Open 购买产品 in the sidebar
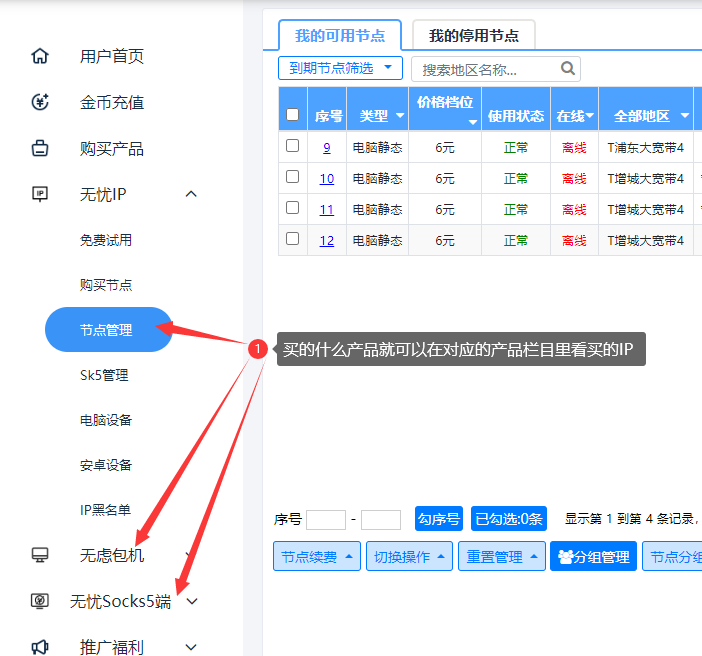Image resolution: width=702 pixels, height=656 pixels. pyautogui.click(x=112, y=149)
